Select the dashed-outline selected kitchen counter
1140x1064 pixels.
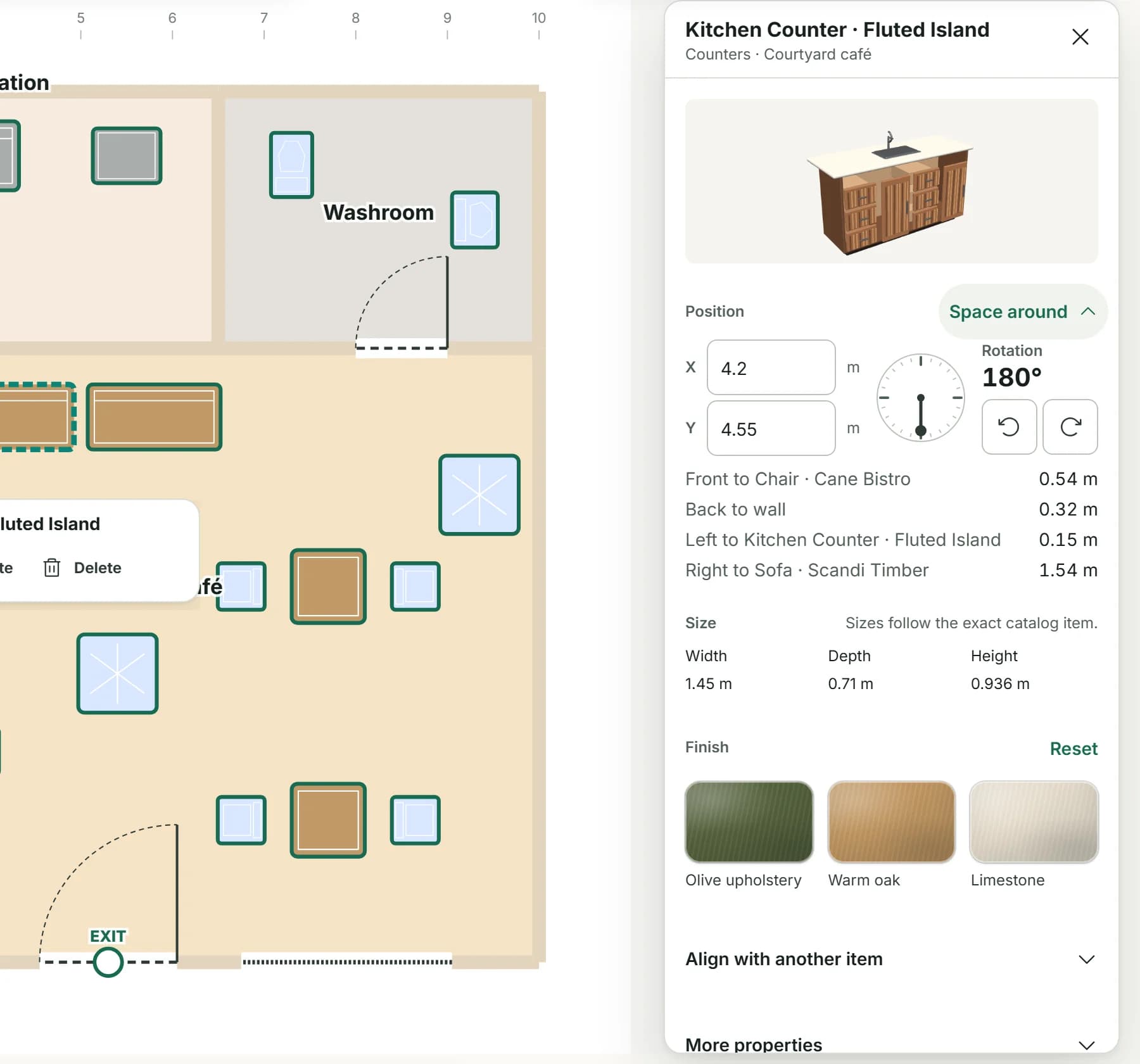35,417
